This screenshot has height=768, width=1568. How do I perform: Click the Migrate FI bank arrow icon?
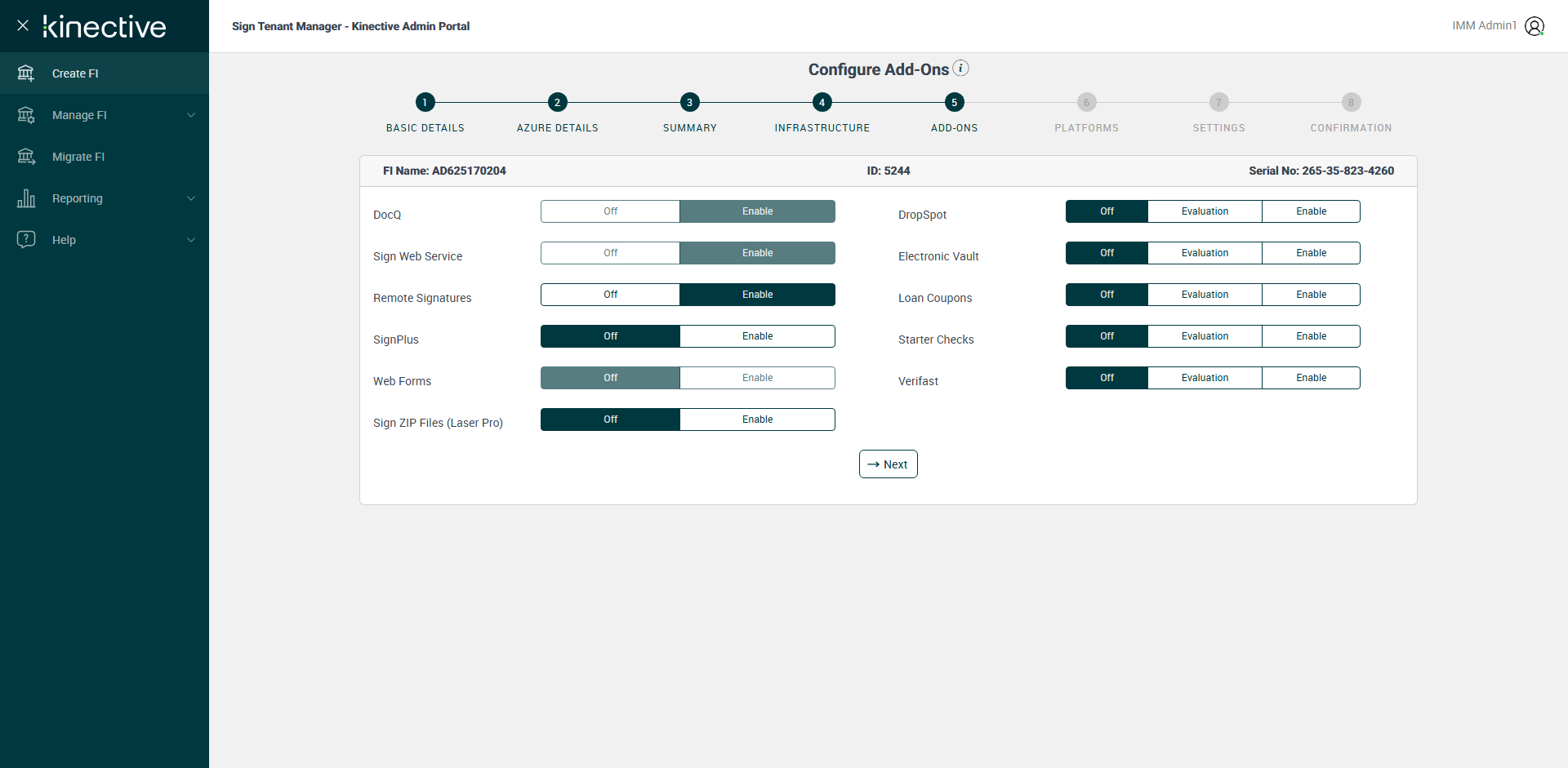click(26, 157)
